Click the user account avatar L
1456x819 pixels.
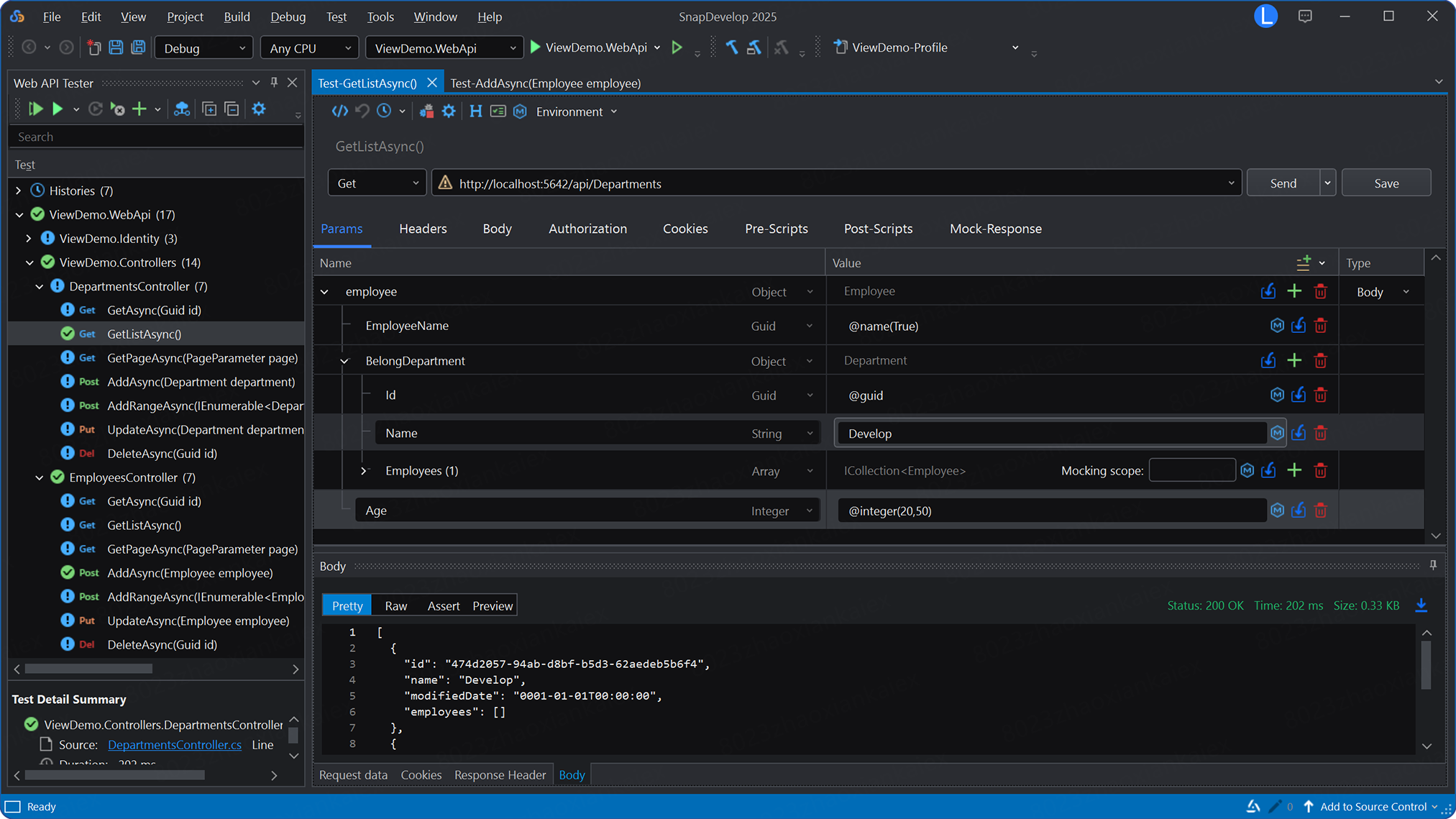[x=1265, y=16]
